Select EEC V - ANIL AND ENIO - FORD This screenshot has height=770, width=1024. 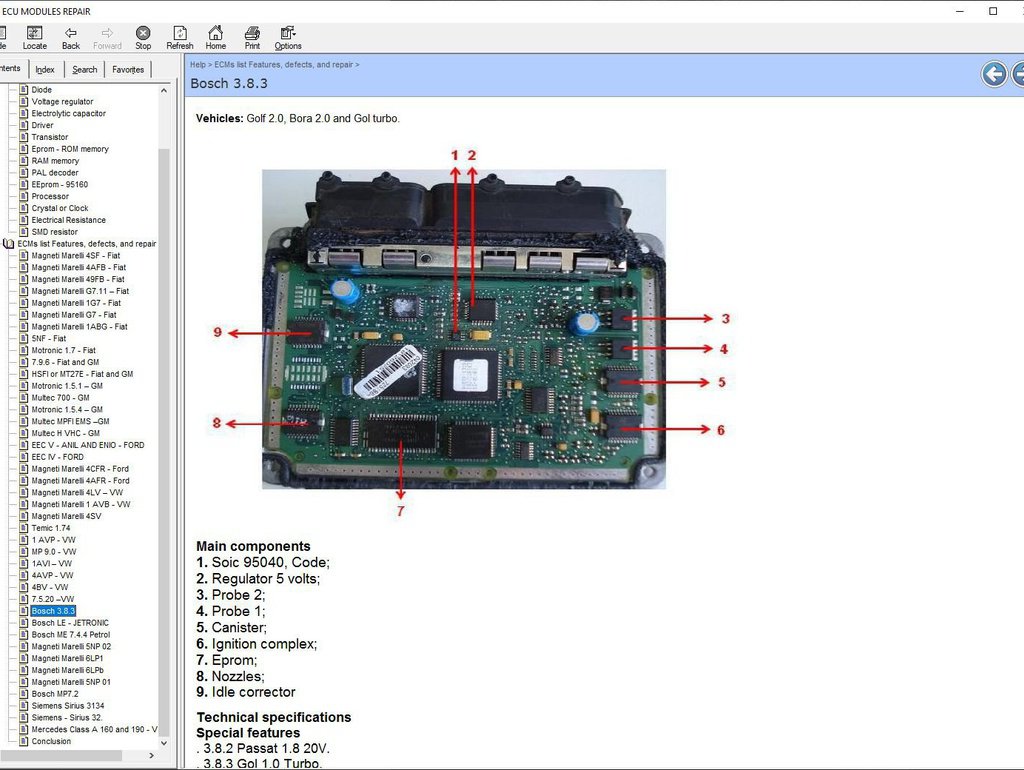(88, 445)
